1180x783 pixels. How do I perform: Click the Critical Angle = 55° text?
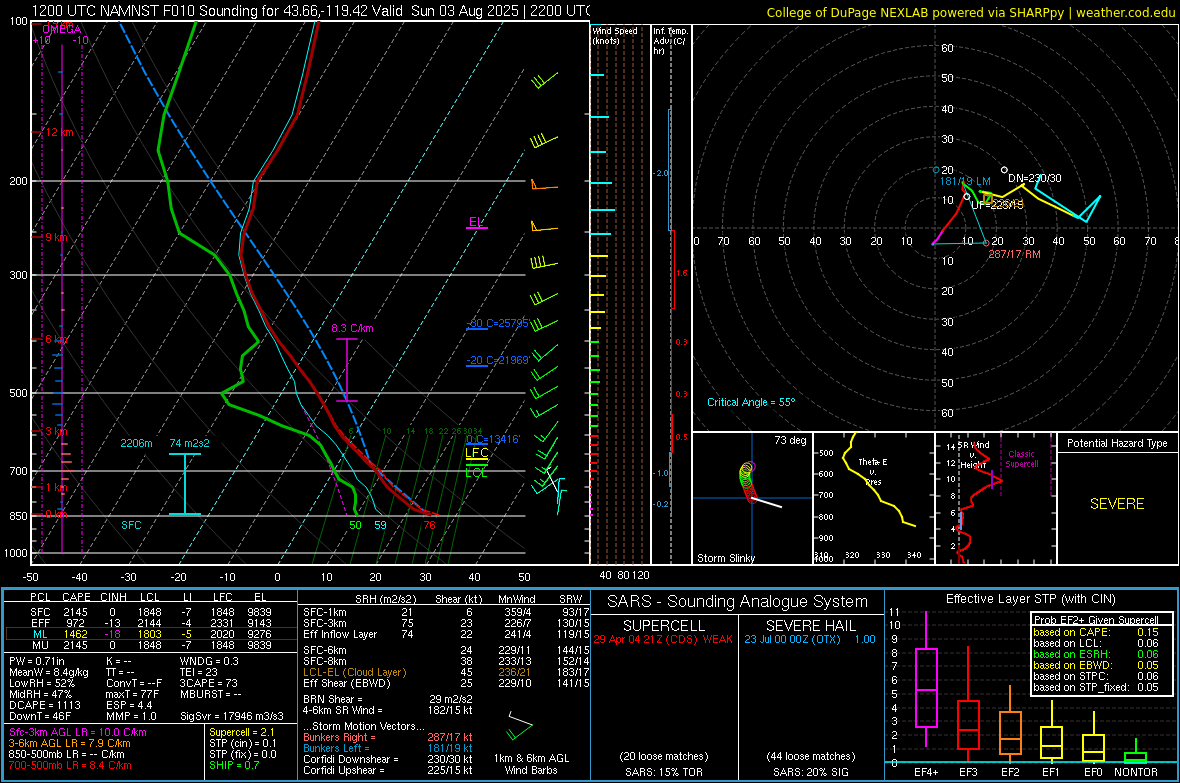click(751, 402)
